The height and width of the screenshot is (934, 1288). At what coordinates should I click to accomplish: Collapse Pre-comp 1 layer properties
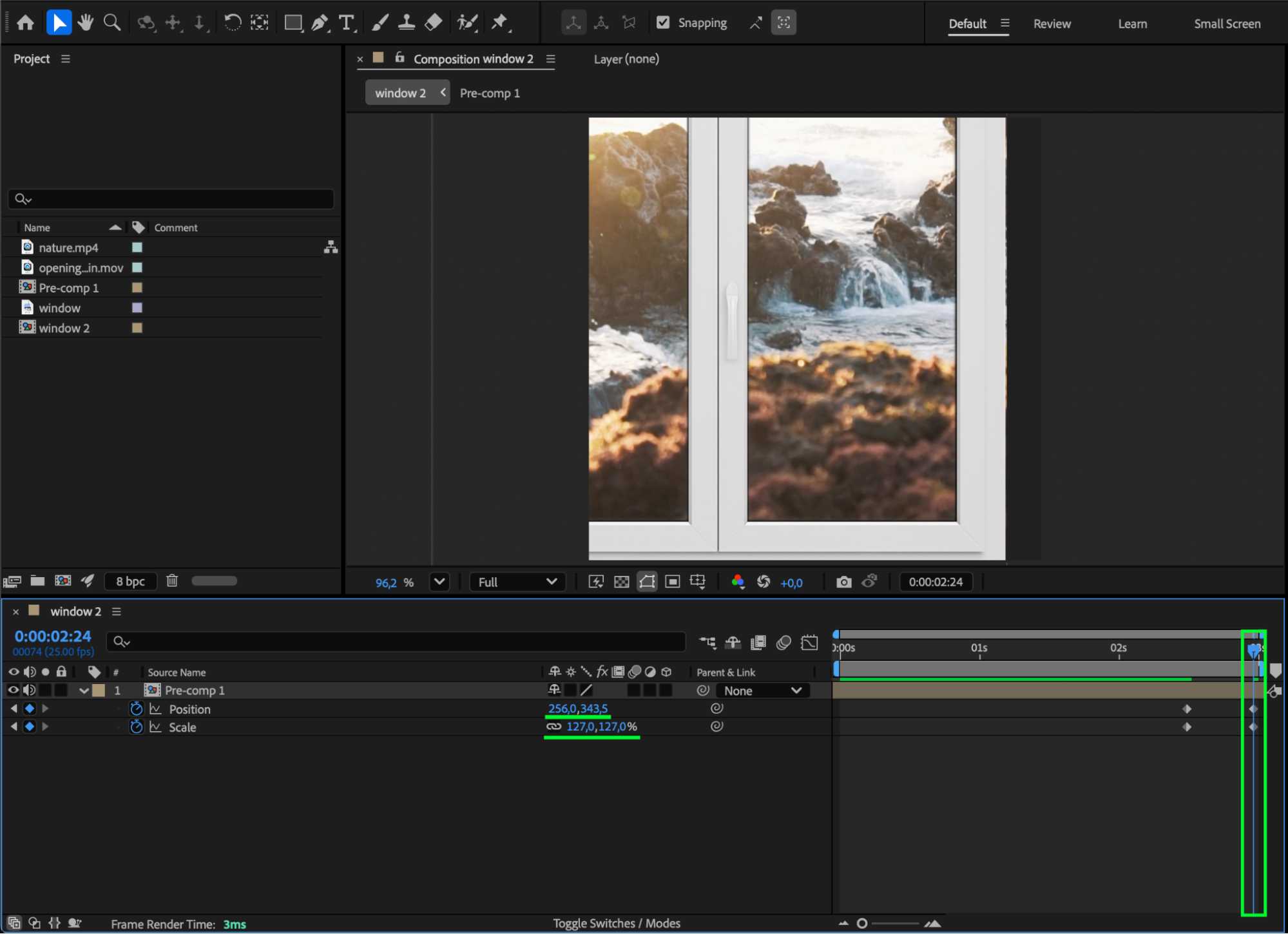[x=84, y=691]
